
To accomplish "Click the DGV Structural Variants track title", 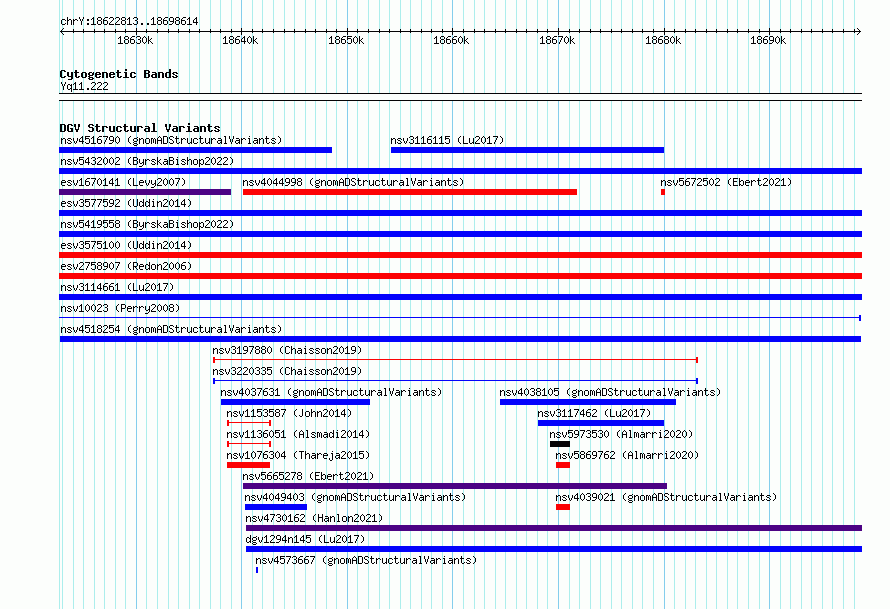I will tap(140, 128).
